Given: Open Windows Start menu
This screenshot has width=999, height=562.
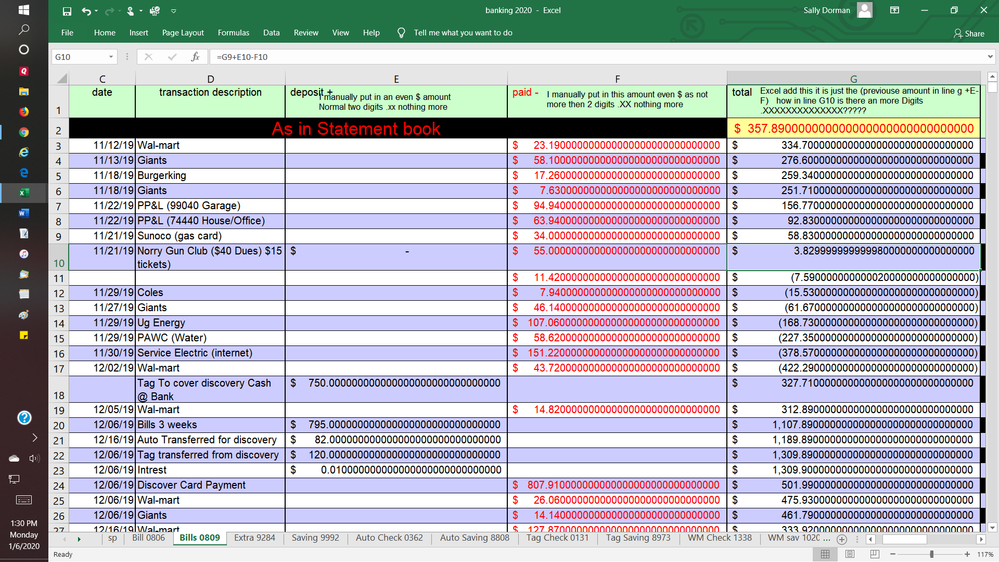Looking at the screenshot, I should coord(24,10).
